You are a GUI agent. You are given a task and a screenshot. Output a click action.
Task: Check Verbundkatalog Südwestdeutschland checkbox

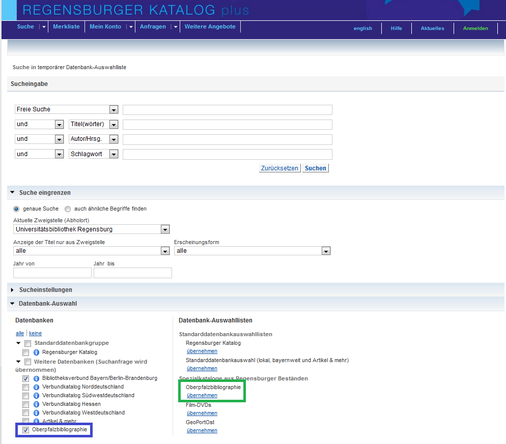tap(26, 396)
